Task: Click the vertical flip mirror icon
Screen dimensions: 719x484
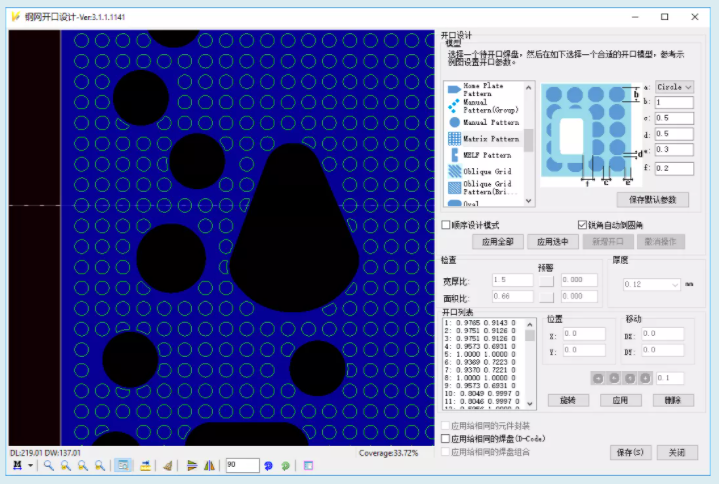Action: click(x=192, y=466)
